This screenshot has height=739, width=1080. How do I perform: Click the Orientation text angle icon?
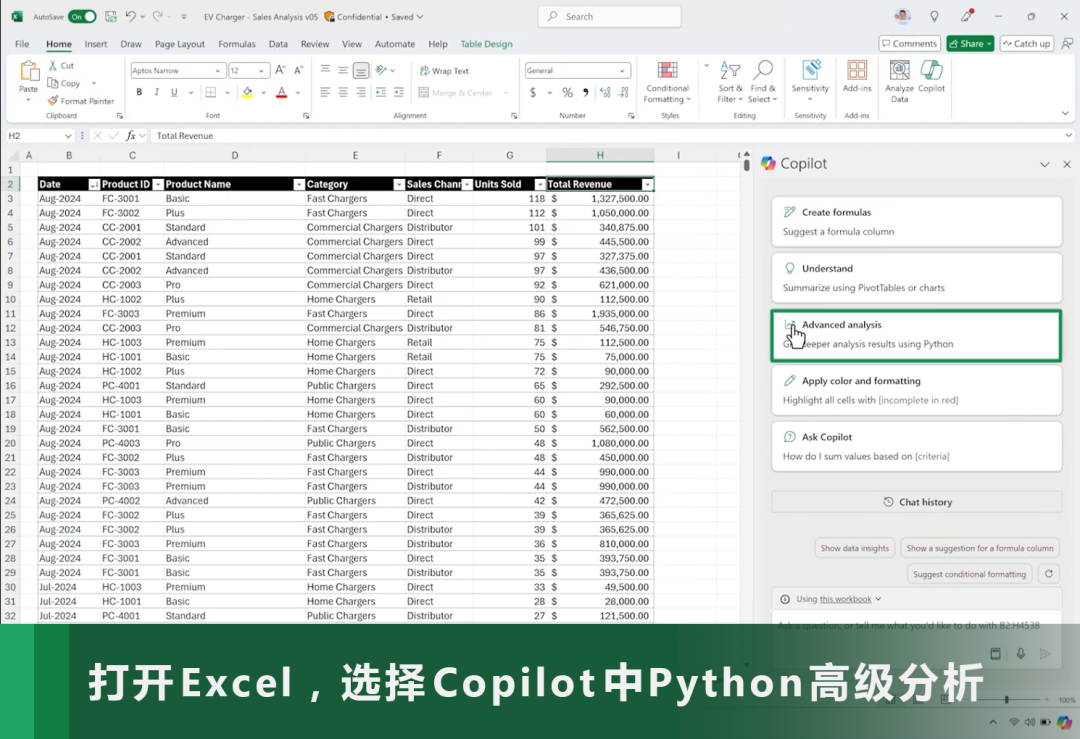tap(381, 70)
